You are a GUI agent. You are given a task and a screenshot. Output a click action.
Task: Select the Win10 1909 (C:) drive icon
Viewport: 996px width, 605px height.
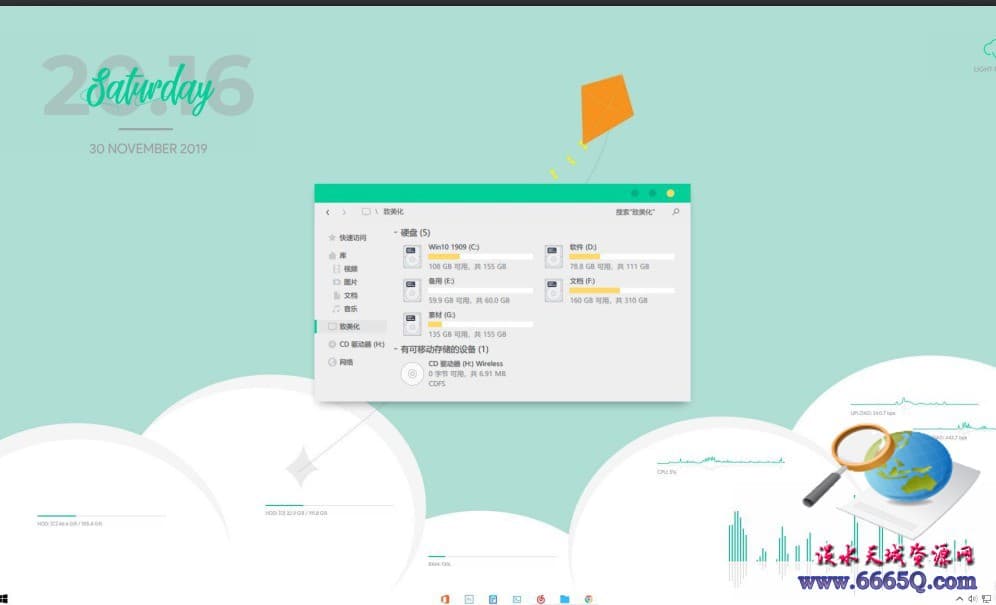(412, 257)
